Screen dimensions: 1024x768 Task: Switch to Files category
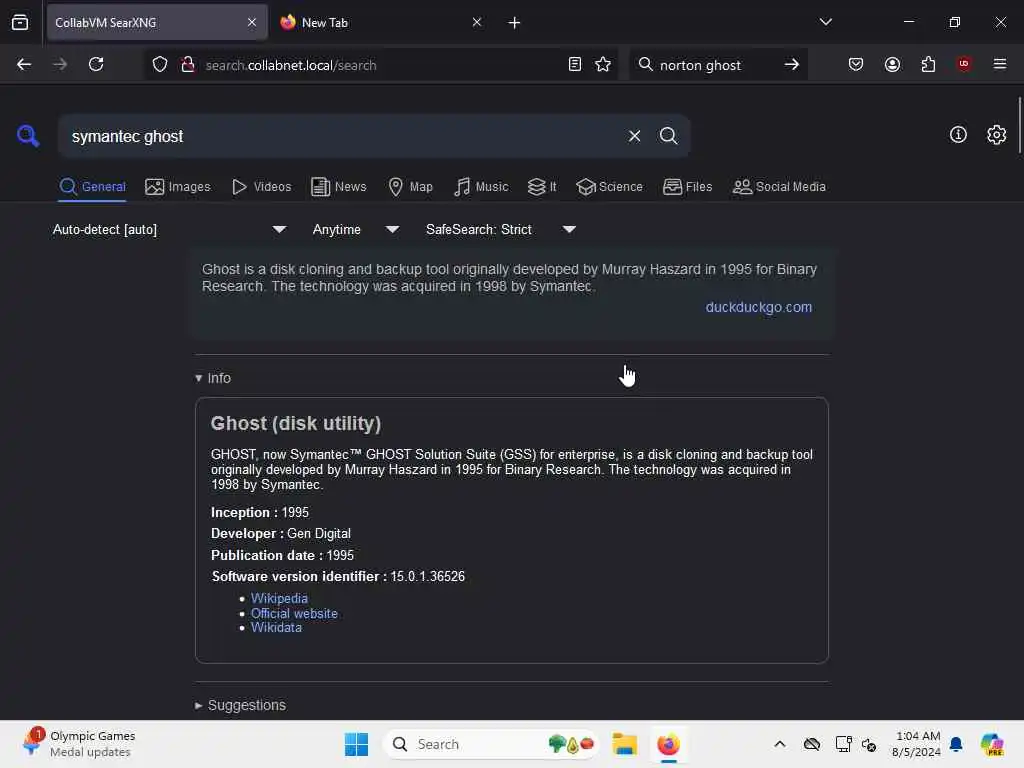tap(687, 187)
